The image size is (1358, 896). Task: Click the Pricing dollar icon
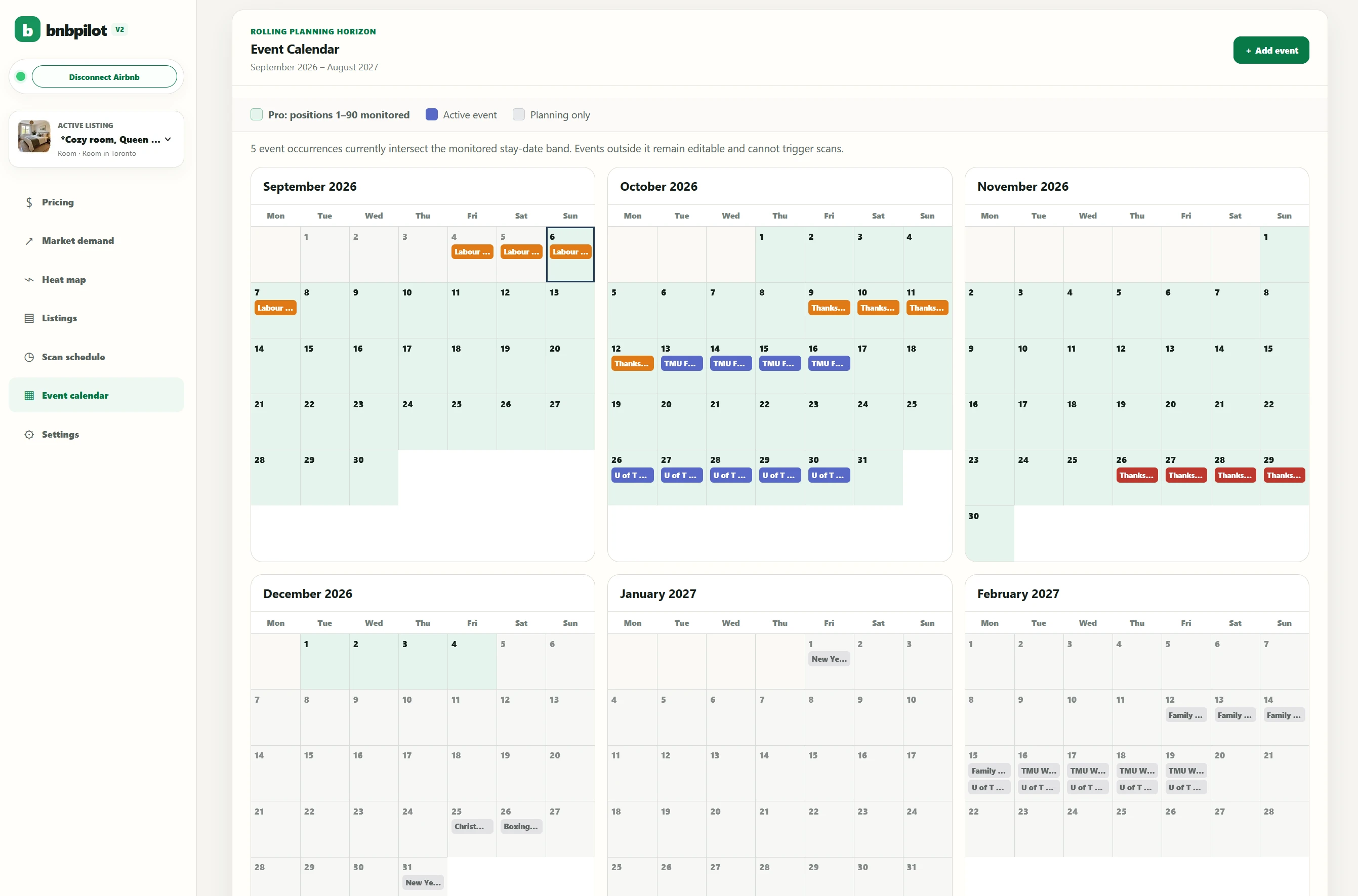[29, 202]
